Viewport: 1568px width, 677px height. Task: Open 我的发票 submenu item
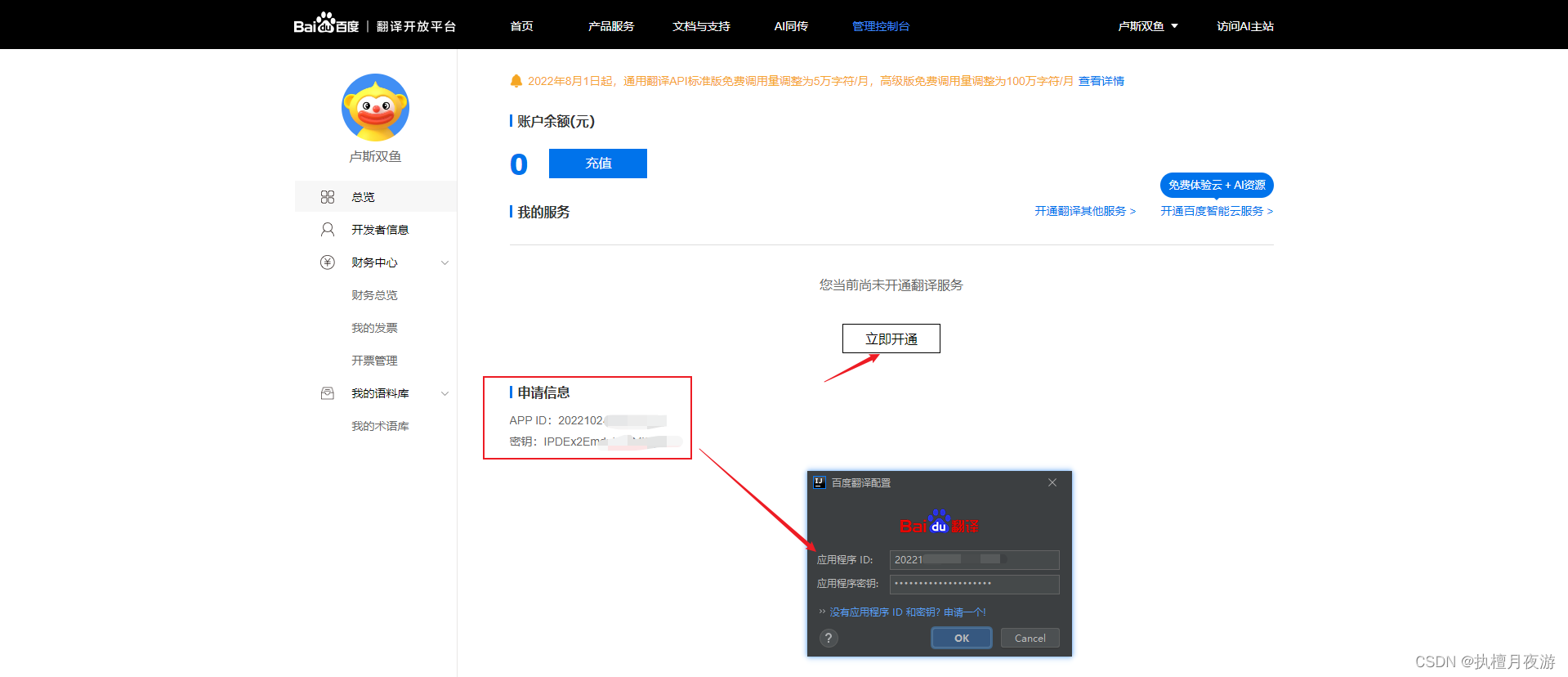pos(374,328)
